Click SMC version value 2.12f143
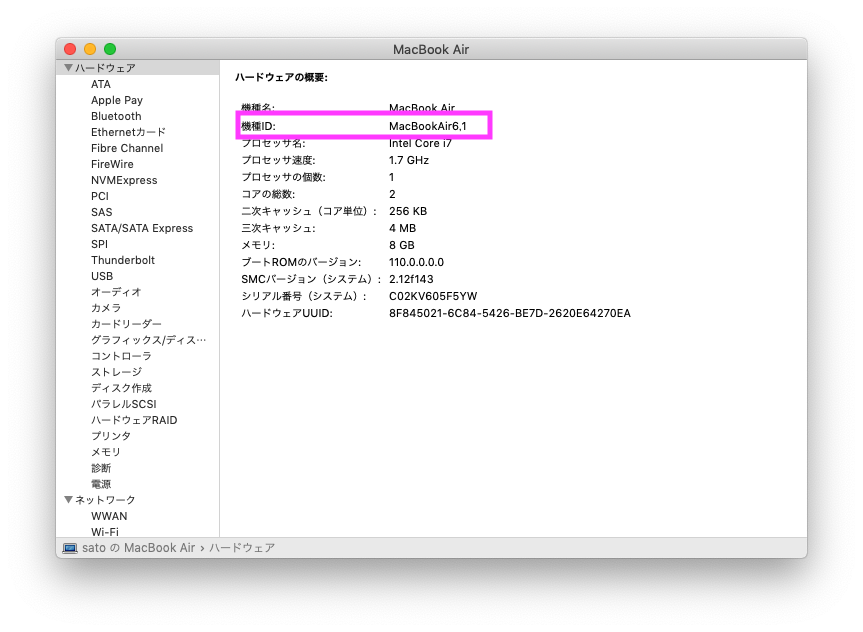 click(411, 279)
